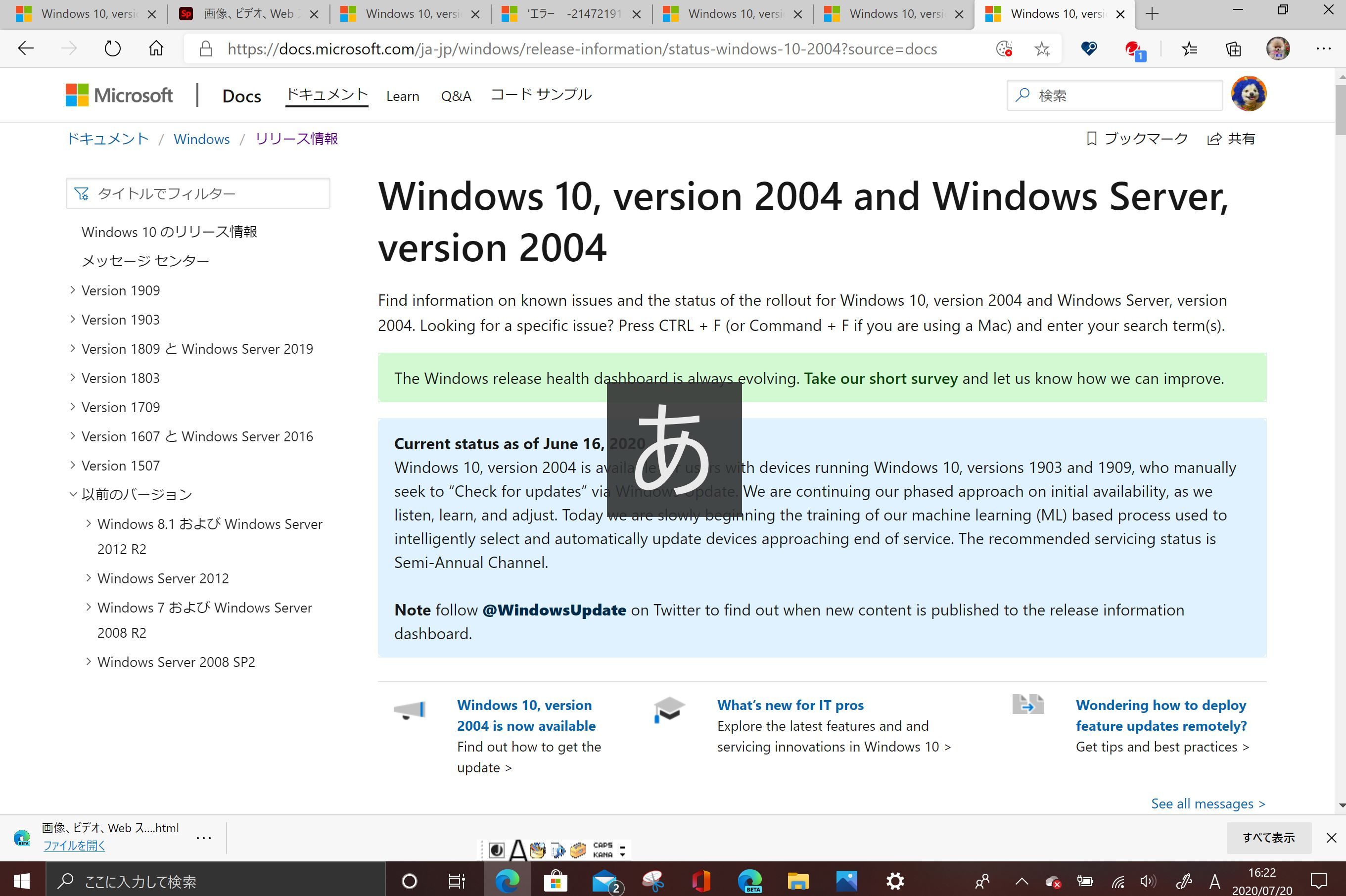Open the download item's more options menu

tap(203, 838)
